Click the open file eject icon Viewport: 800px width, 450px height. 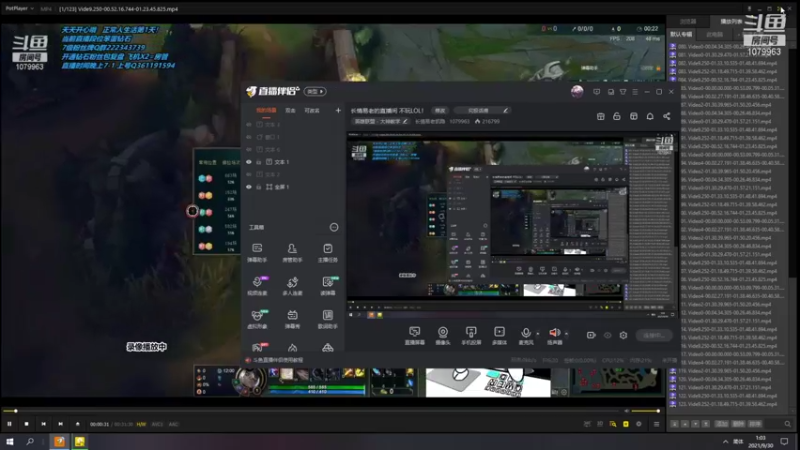[x=78, y=424]
